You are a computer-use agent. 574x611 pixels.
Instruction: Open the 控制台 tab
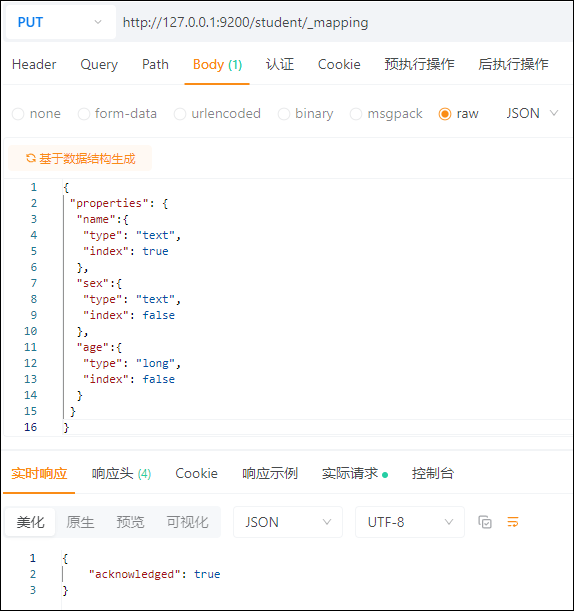point(433,473)
